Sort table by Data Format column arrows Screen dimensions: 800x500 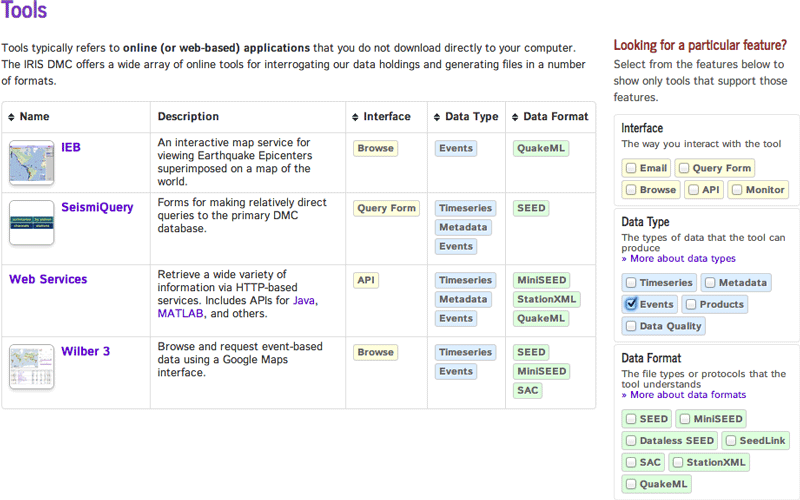tap(515, 117)
